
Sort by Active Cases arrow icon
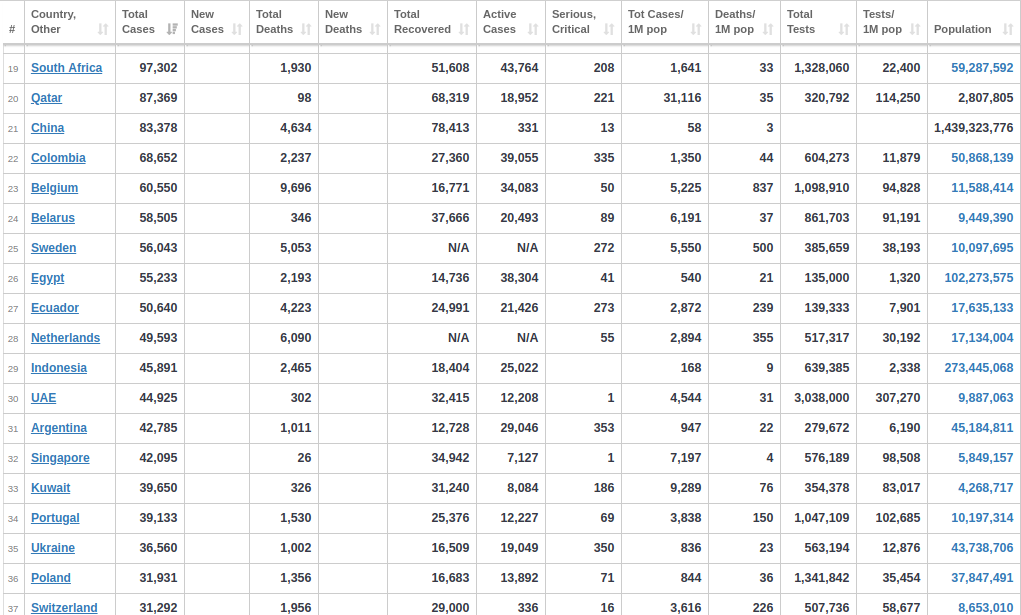pyautogui.click(x=533, y=29)
